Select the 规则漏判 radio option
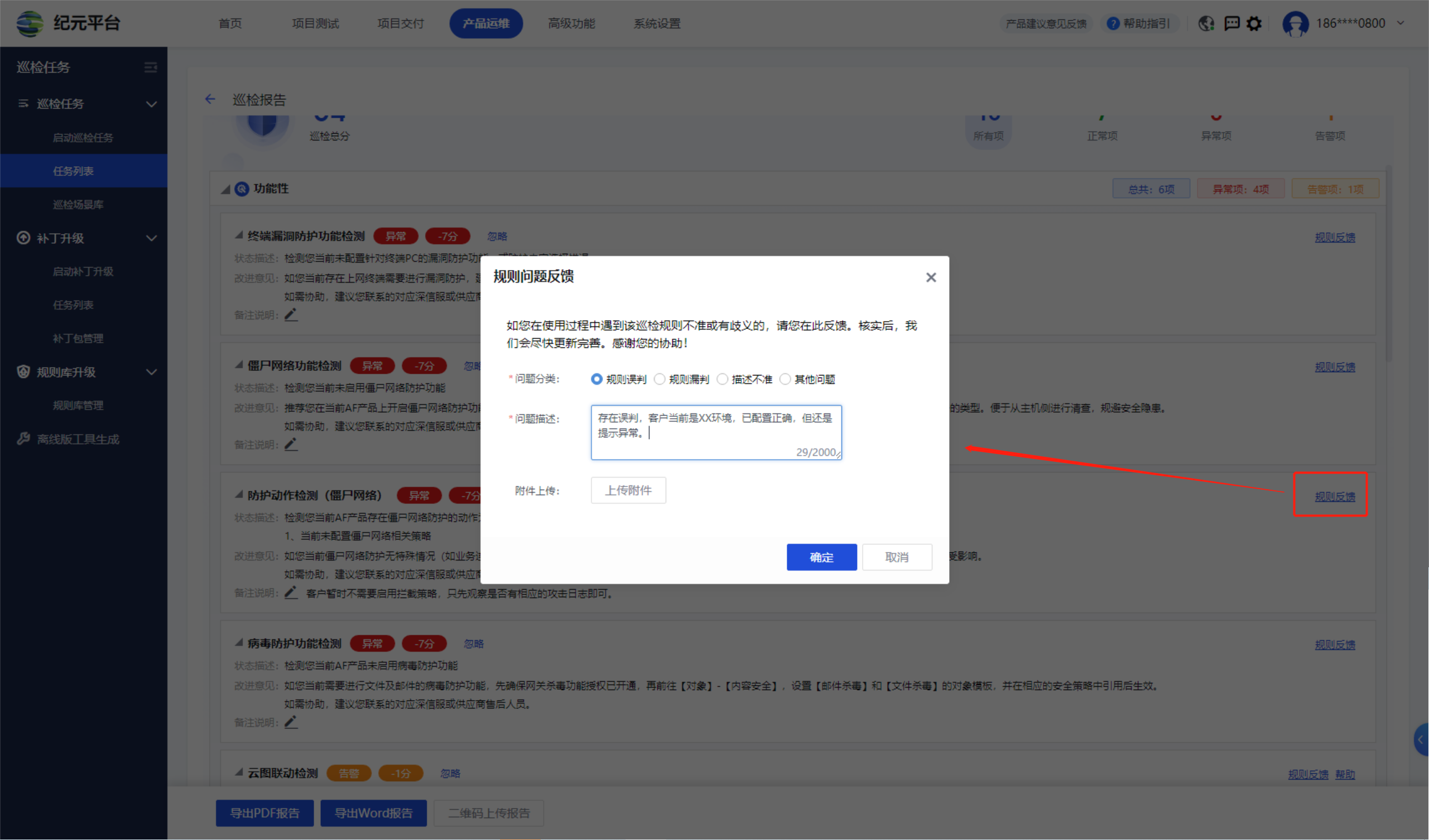This screenshot has width=1429, height=840. click(x=660, y=379)
